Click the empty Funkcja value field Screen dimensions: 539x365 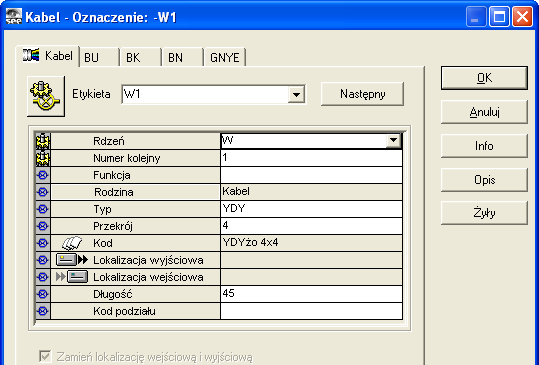pyautogui.click(x=311, y=175)
